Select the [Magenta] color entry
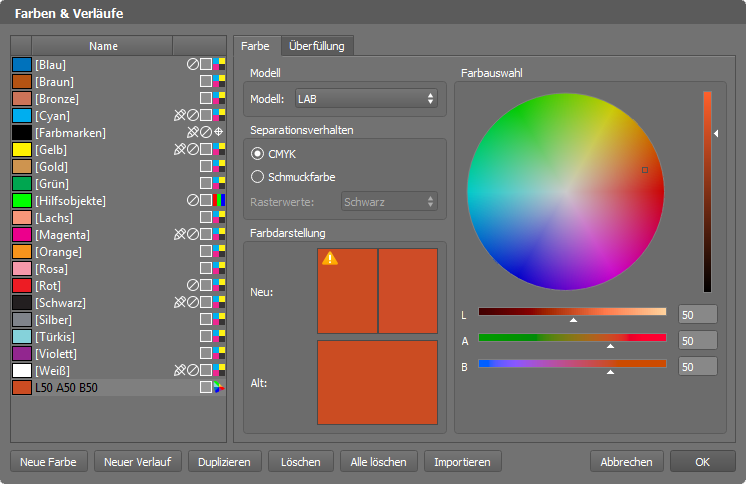This screenshot has height=484, width=746. click(x=118, y=235)
